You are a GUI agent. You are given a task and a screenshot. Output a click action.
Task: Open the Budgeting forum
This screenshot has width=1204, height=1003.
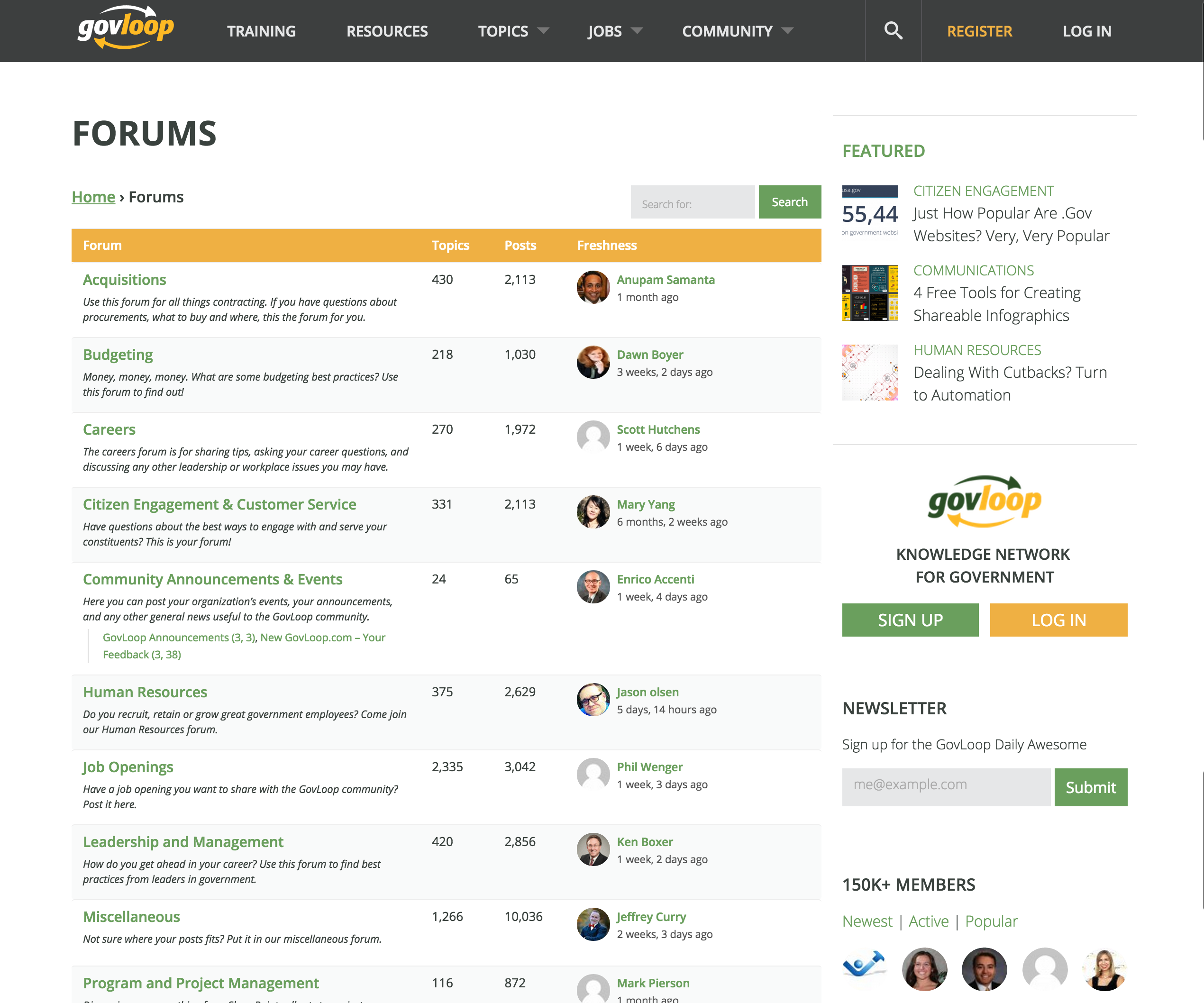tap(118, 355)
